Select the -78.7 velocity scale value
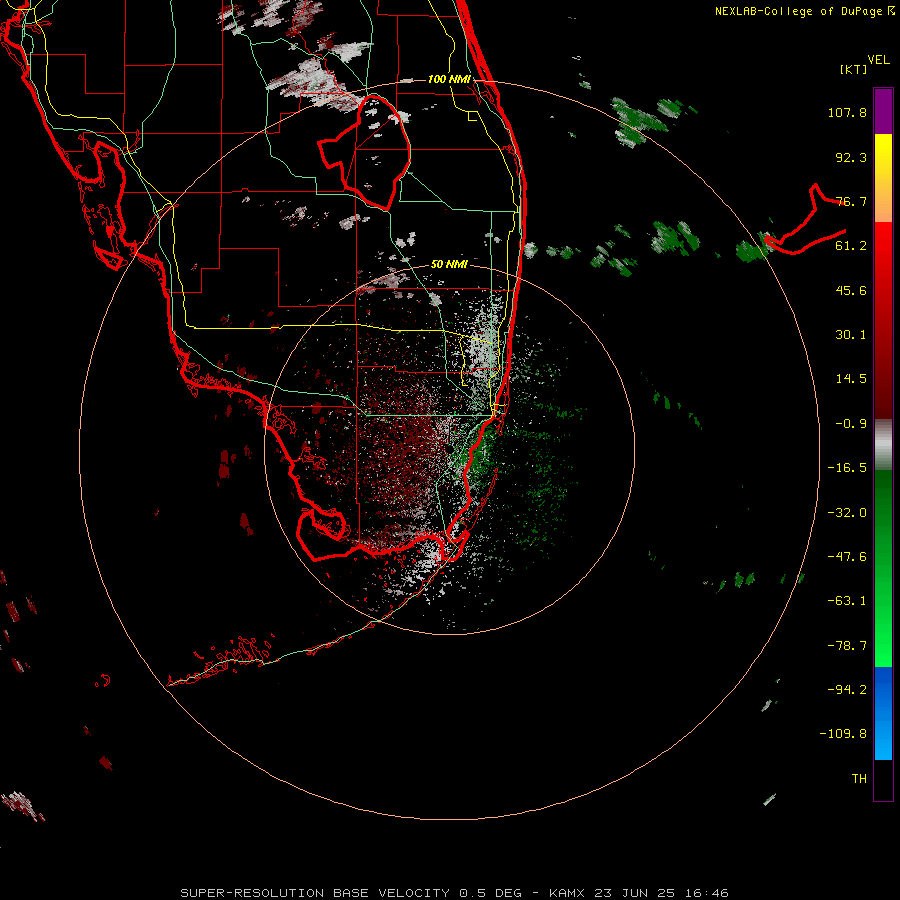The height and width of the screenshot is (900, 900). pos(847,646)
